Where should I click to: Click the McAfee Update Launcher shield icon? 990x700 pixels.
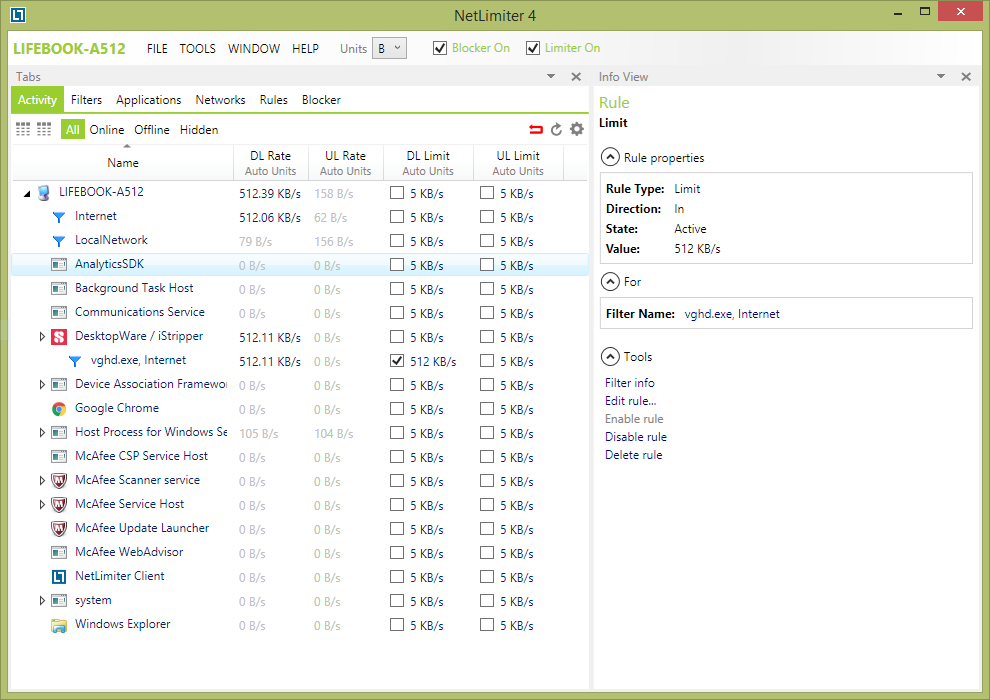(59, 529)
